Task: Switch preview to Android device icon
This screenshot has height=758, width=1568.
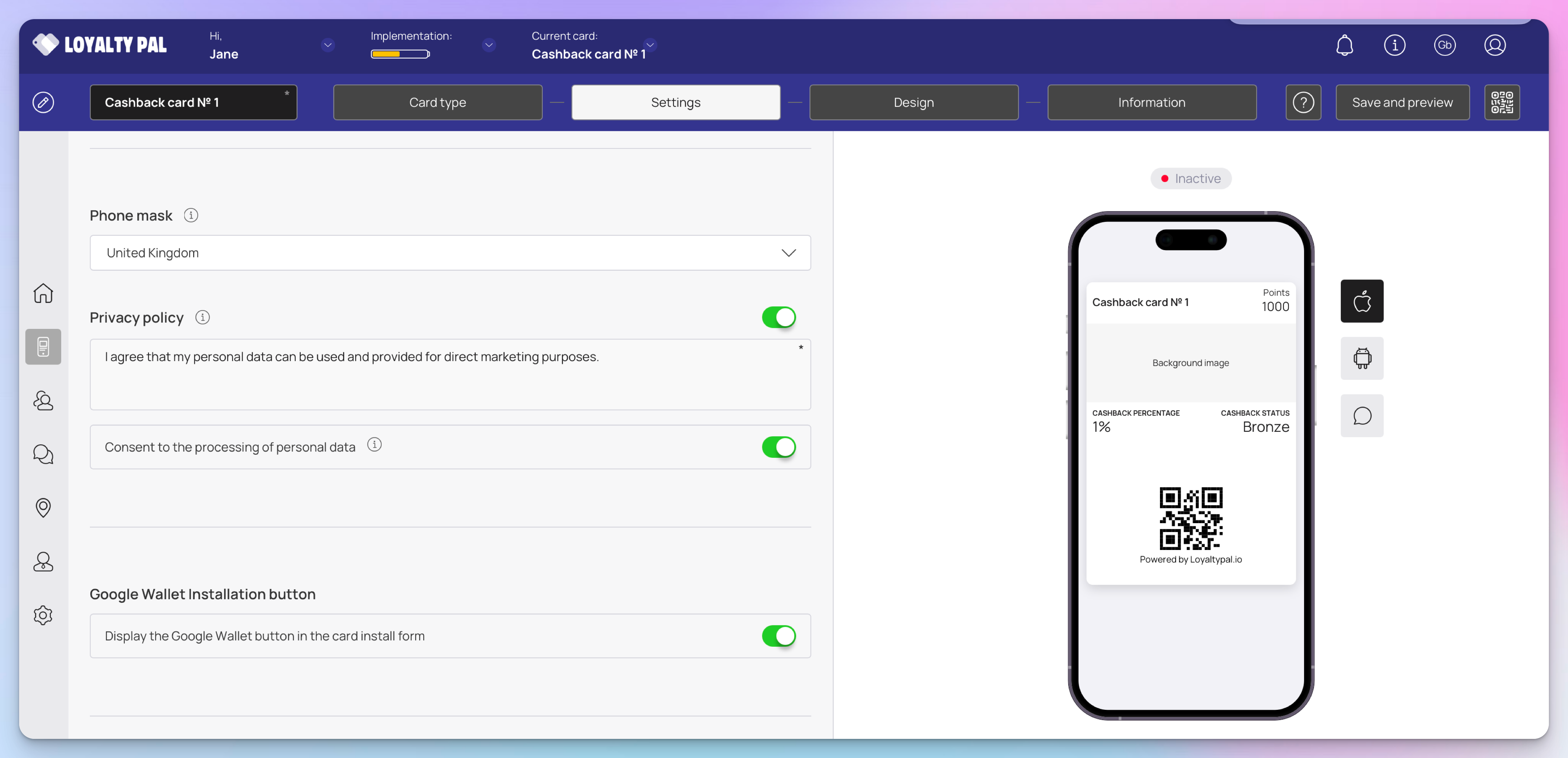Action: [x=1361, y=358]
